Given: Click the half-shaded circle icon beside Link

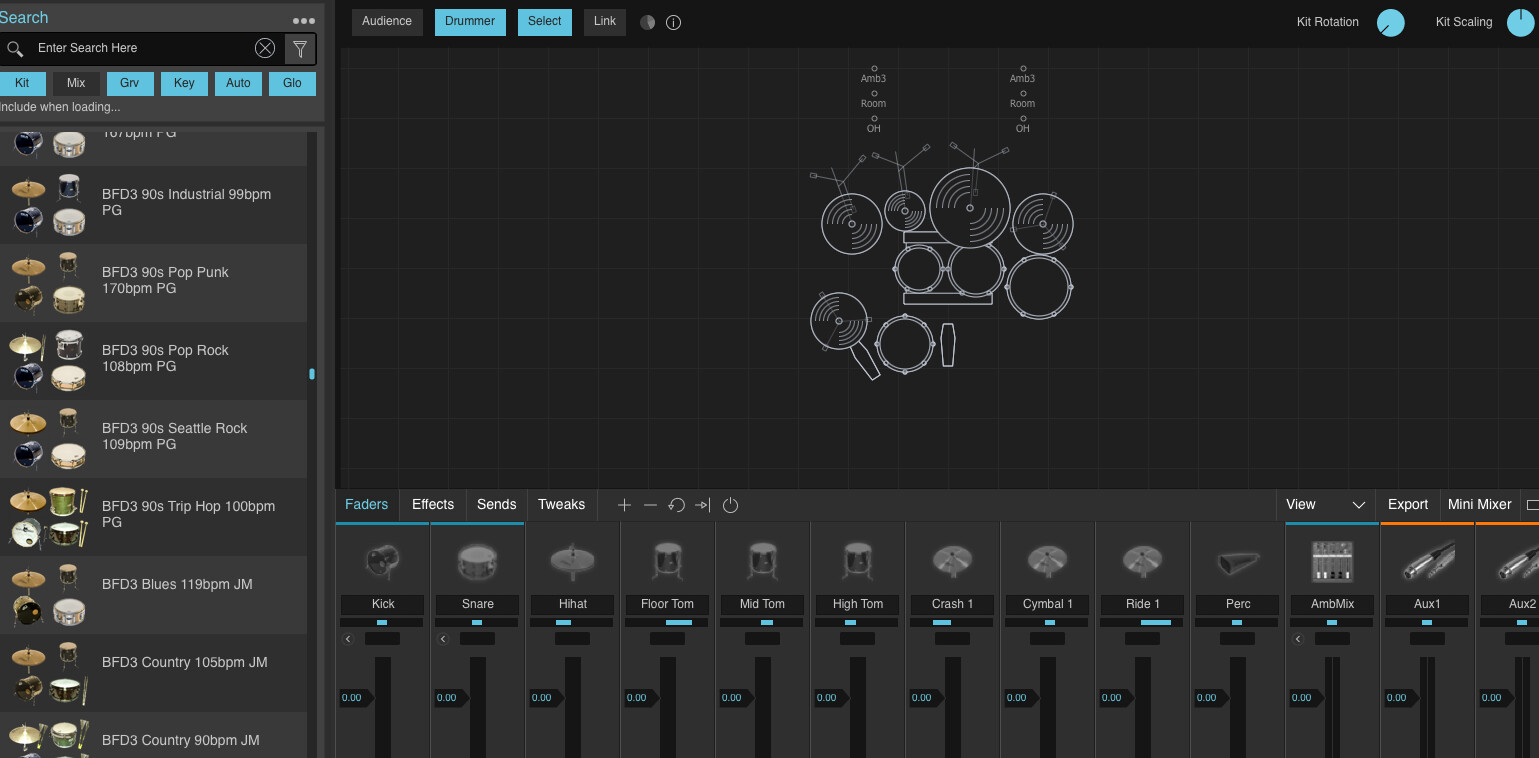Looking at the screenshot, I should pos(648,22).
